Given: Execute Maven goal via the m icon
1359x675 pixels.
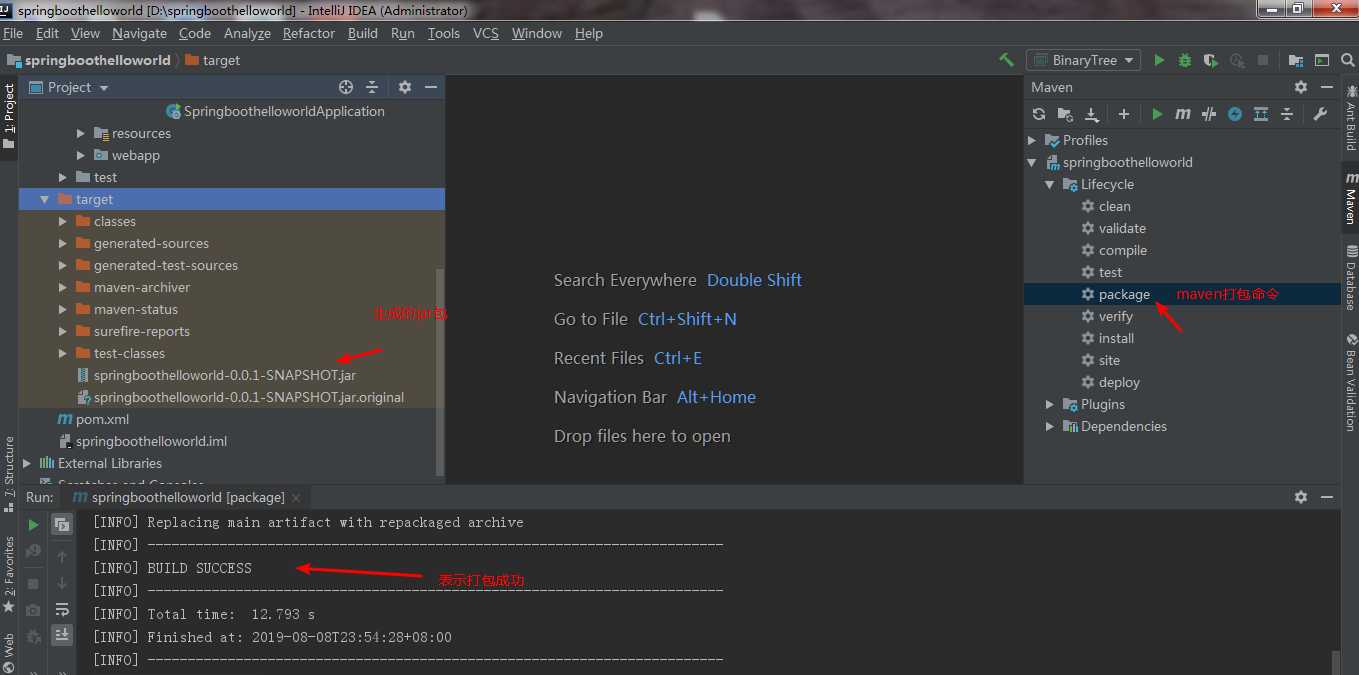Looking at the screenshot, I should (x=1183, y=114).
